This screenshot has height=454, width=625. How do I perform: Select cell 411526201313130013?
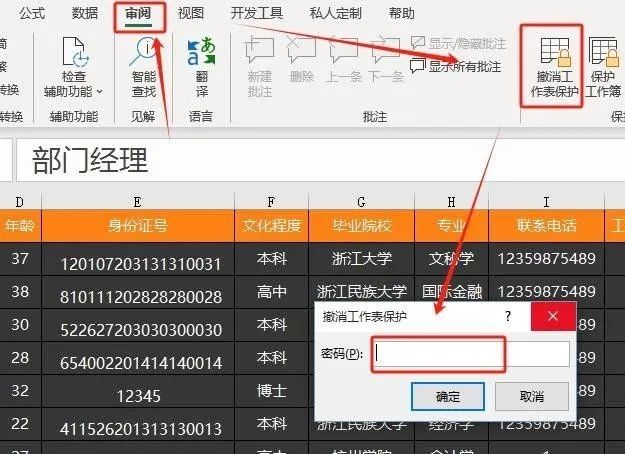[x=138, y=424]
